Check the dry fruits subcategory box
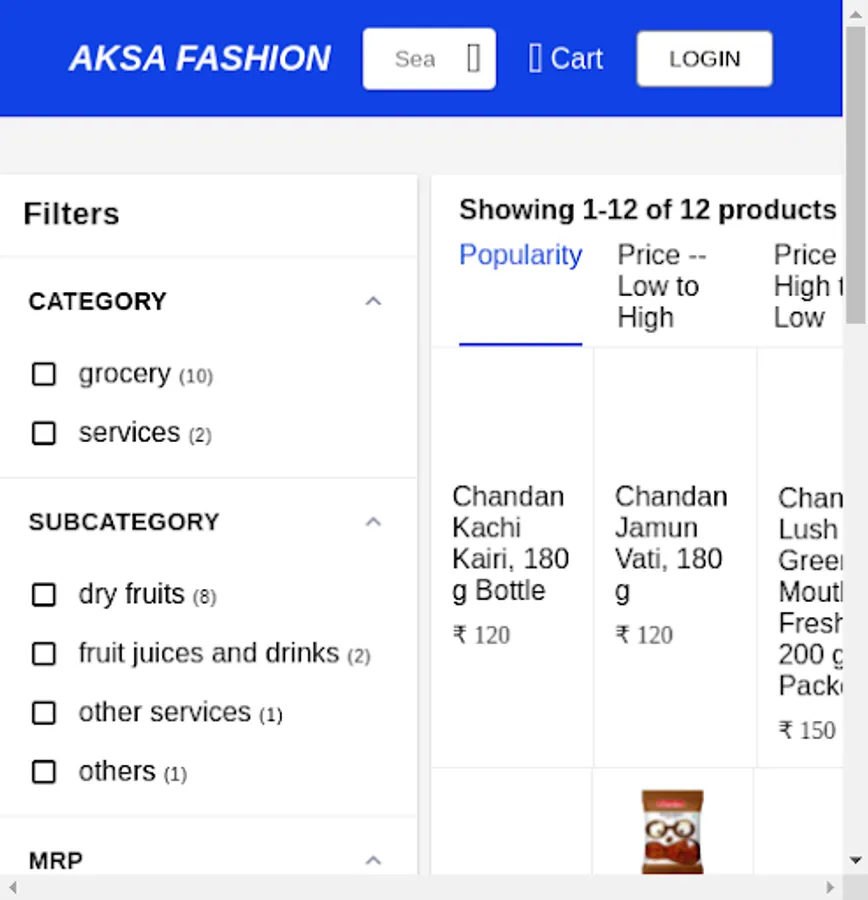Viewport: 868px width, 900px height. [x=44, y=595]
